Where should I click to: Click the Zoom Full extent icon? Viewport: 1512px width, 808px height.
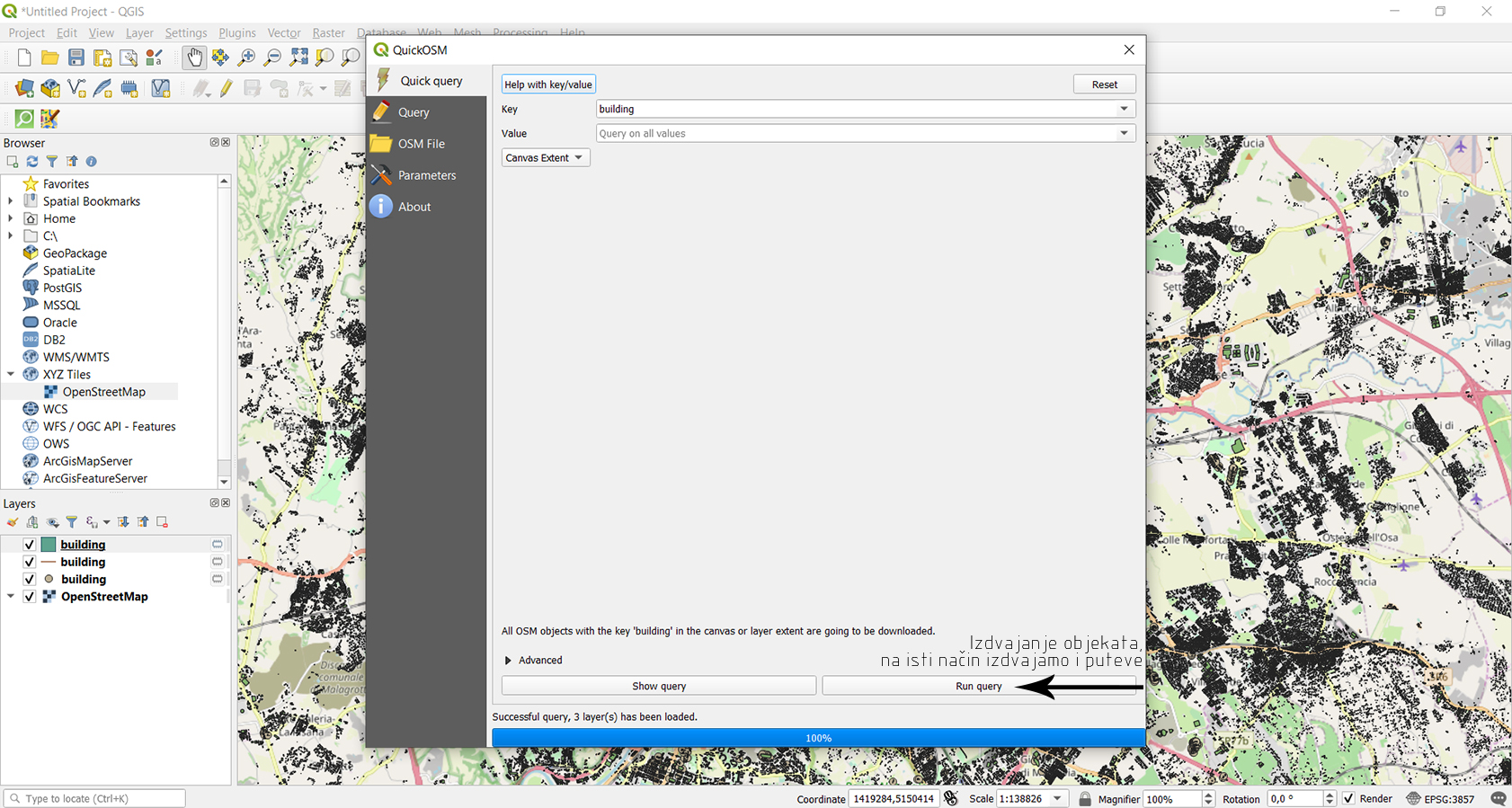point(298,58)
